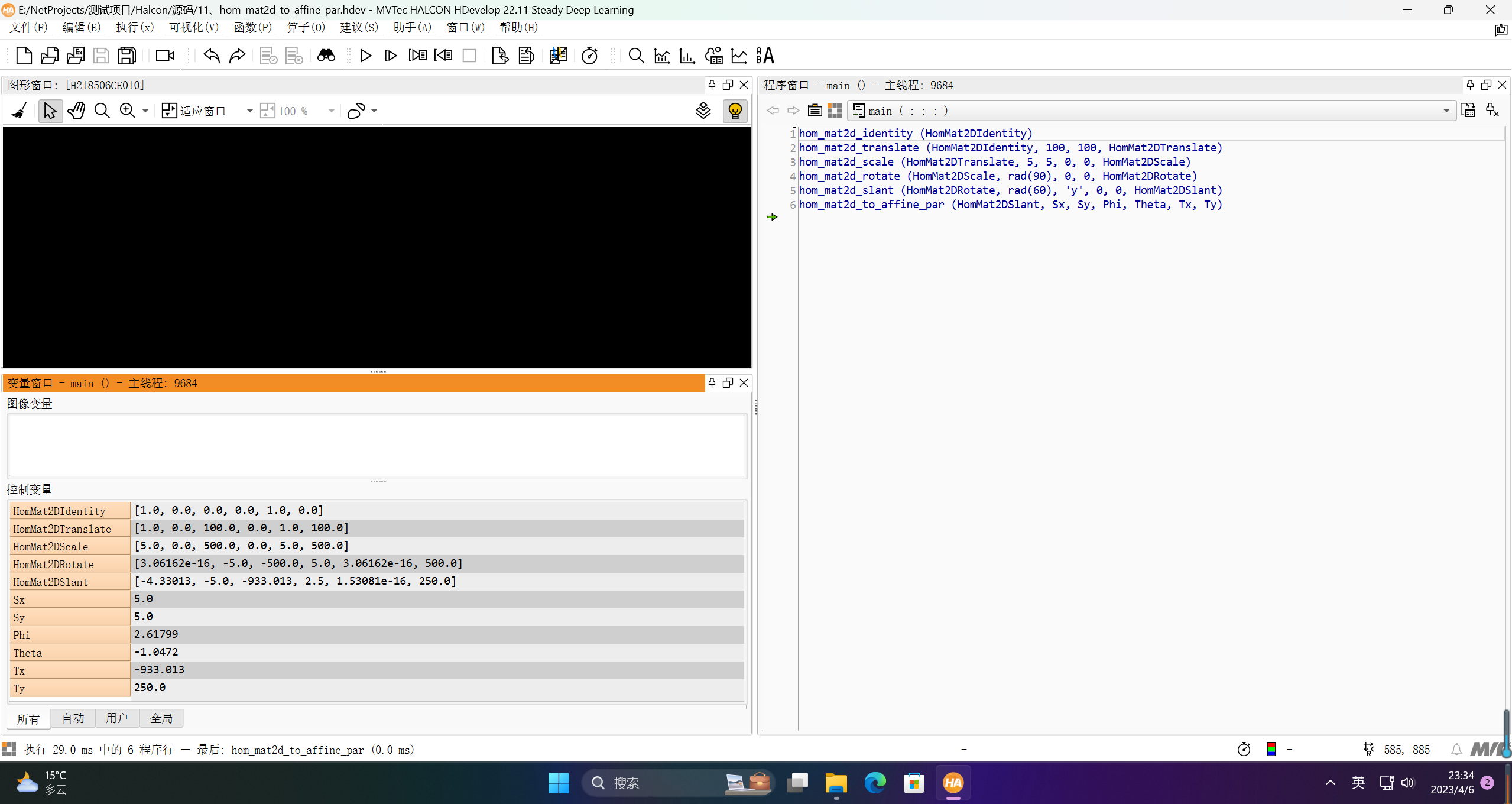The height and width of the screenshot is (804, 1512).
Task: Click the Step Over execution icon
Action: (391, 56)
